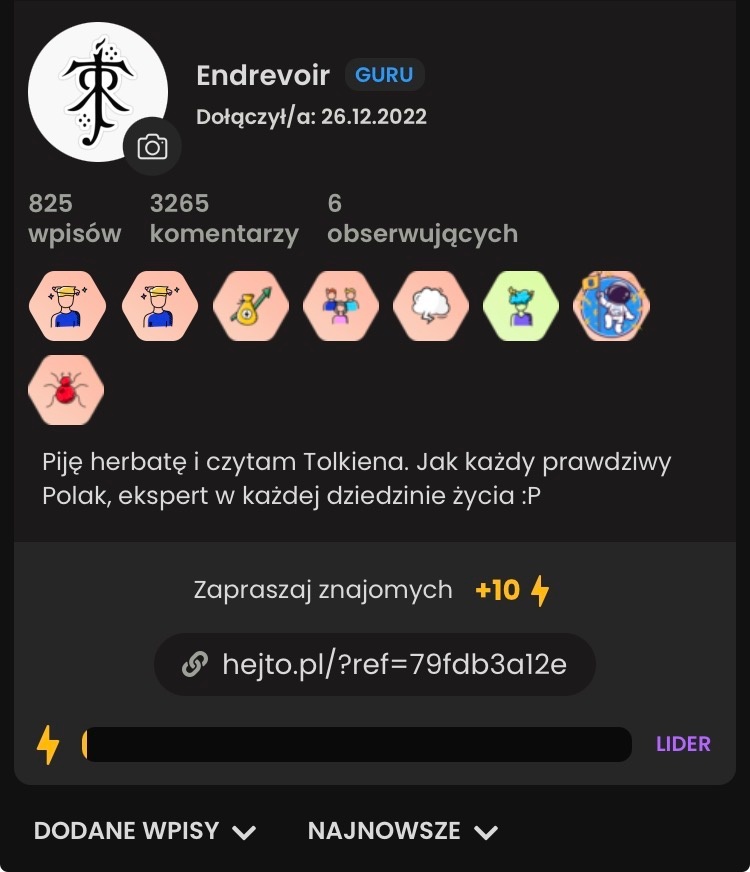Click the red bug badge
Viewport: 750px width, 872px height.
[x=66, y=390]
